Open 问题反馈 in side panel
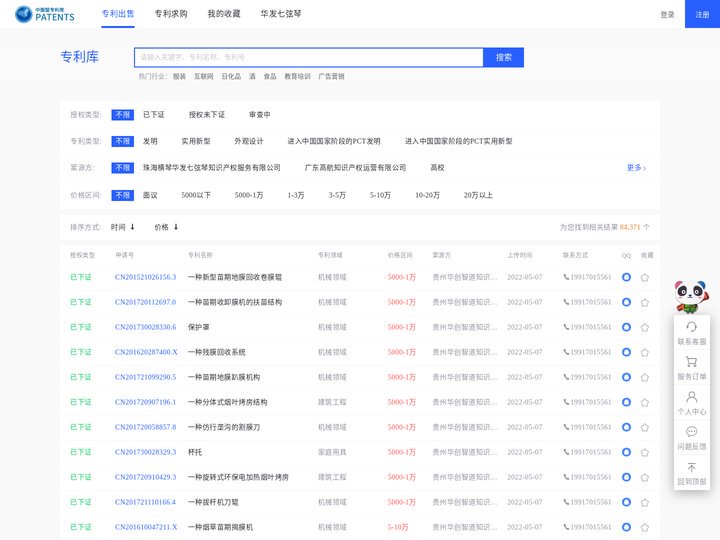 point(692,438)
